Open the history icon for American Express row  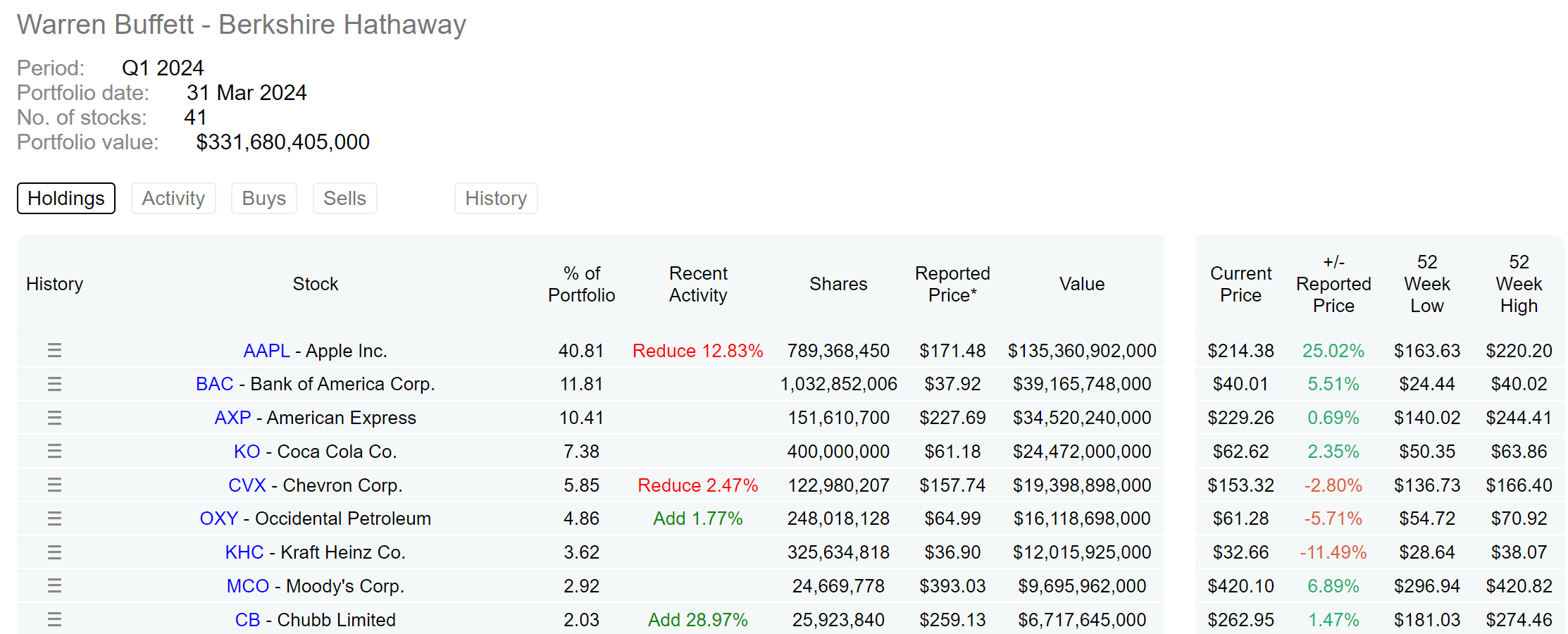tap(54, 417)
